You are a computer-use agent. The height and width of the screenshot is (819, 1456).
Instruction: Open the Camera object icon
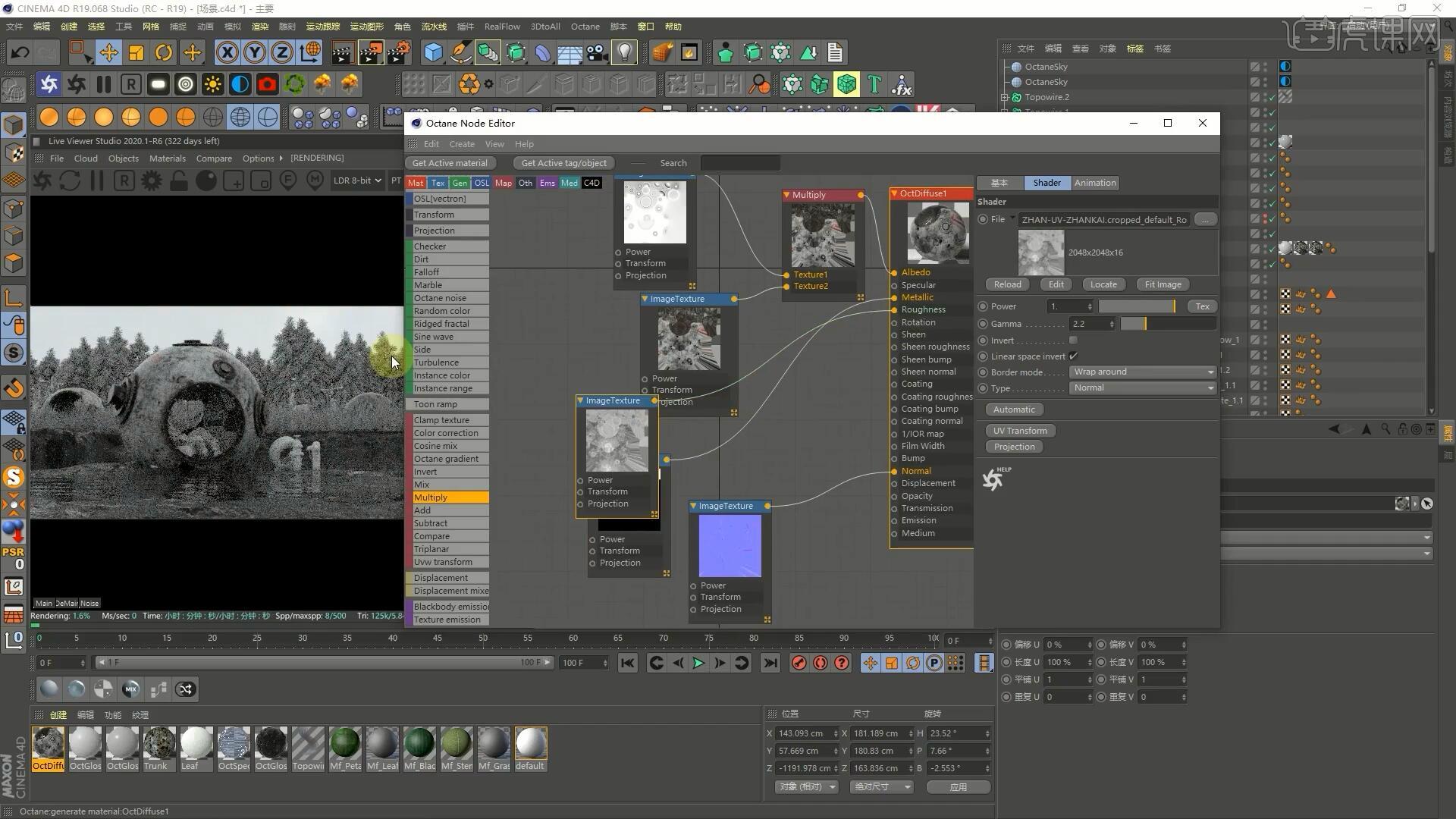[x=598, y=52]
